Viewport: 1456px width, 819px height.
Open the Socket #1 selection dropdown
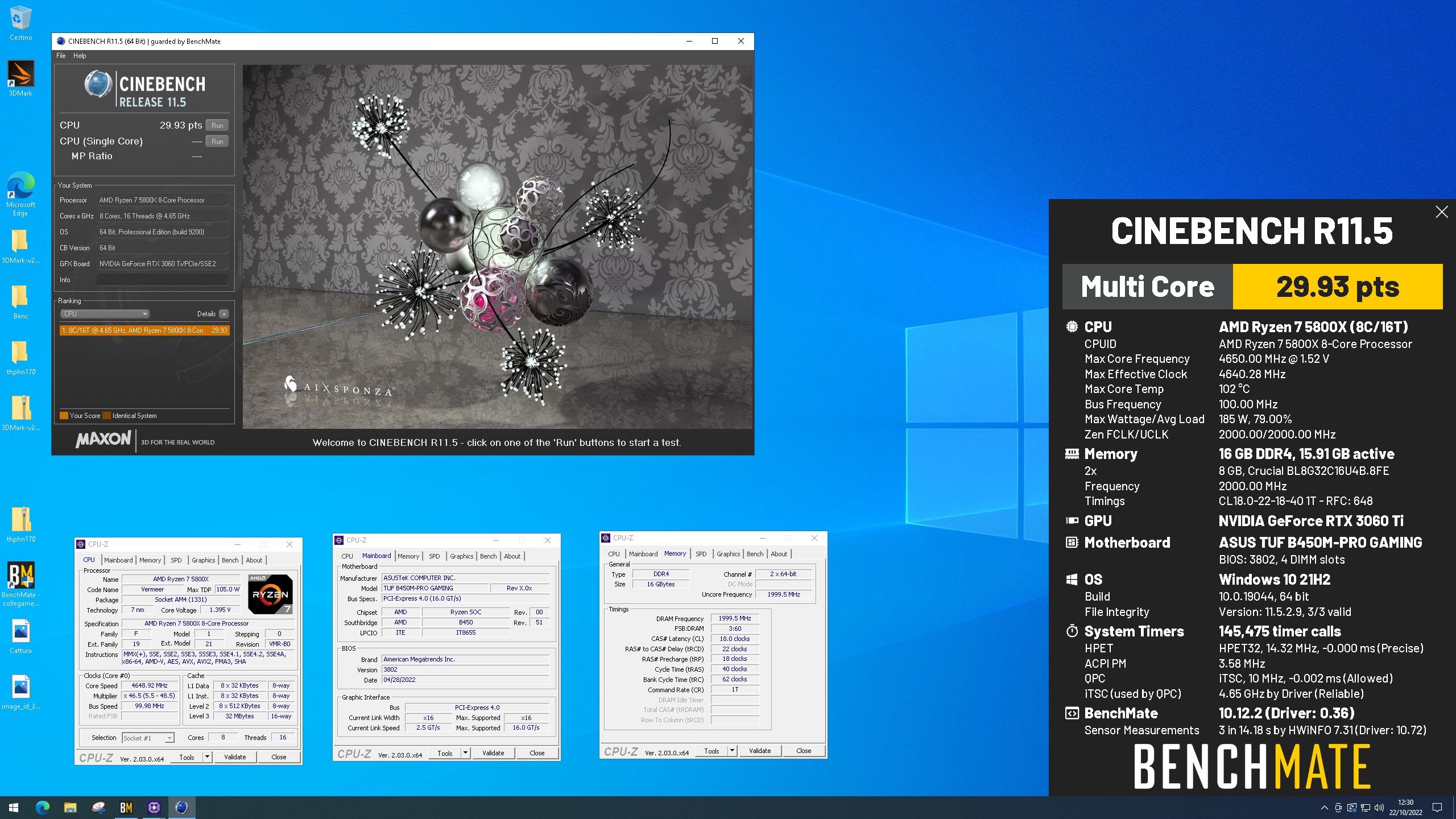click(x=148, y=738)
